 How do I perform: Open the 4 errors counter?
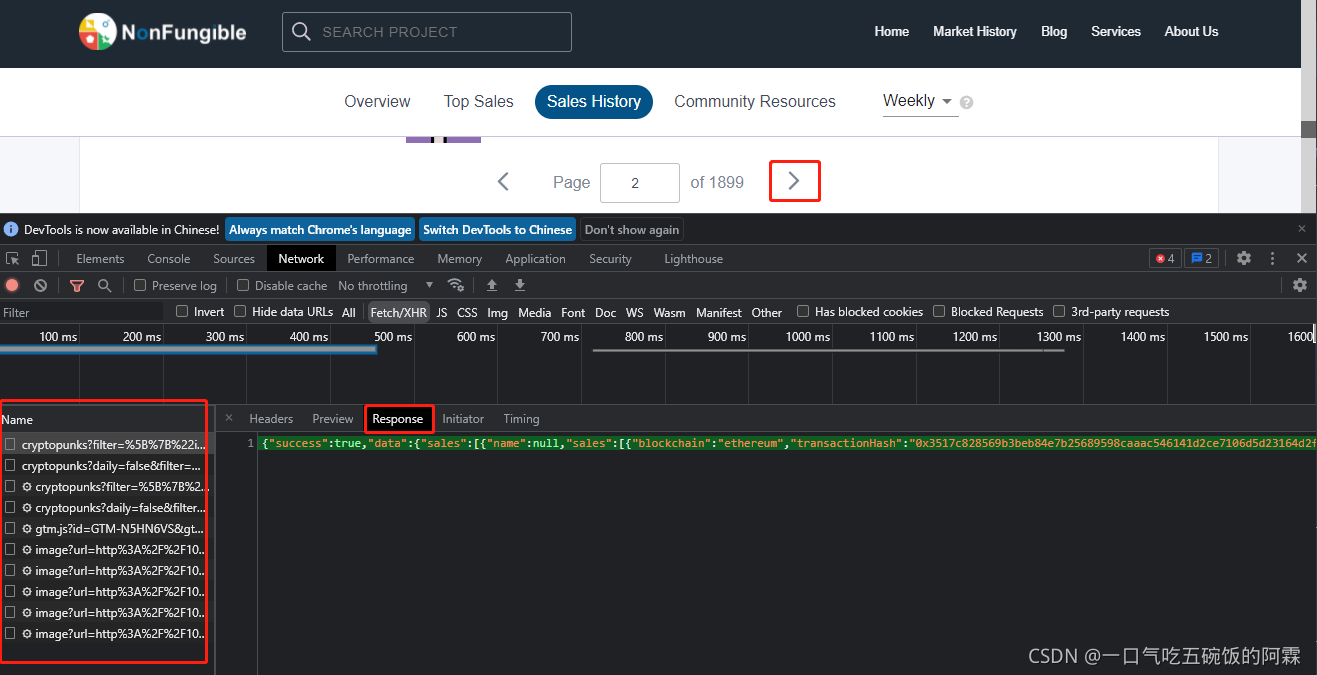click(1165, 258)
